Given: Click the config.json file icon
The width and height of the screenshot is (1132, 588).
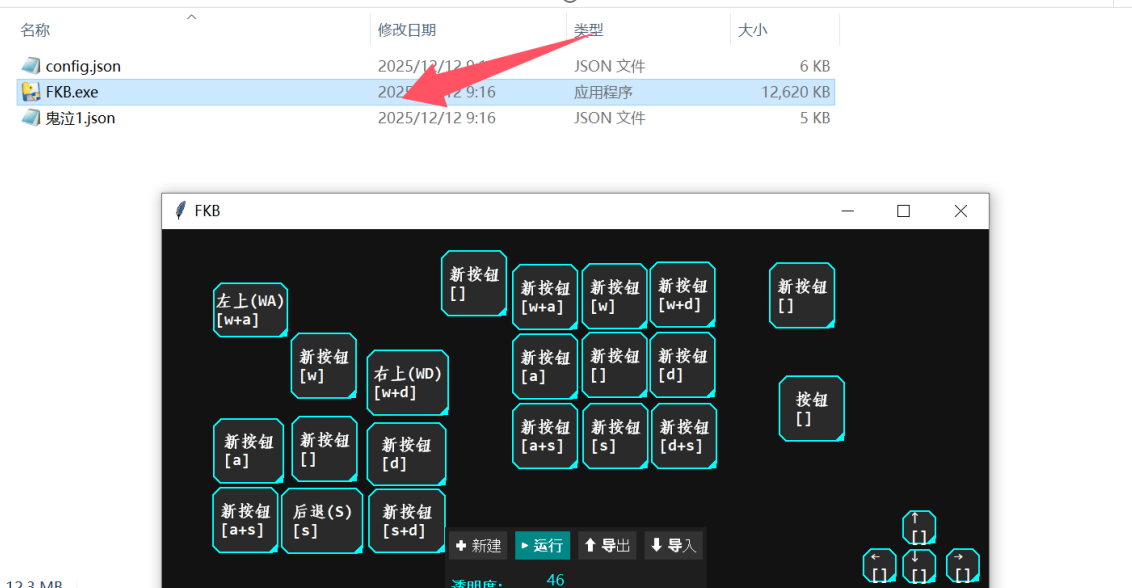Looking at the screenshot, I should click(x=31, y=66).
